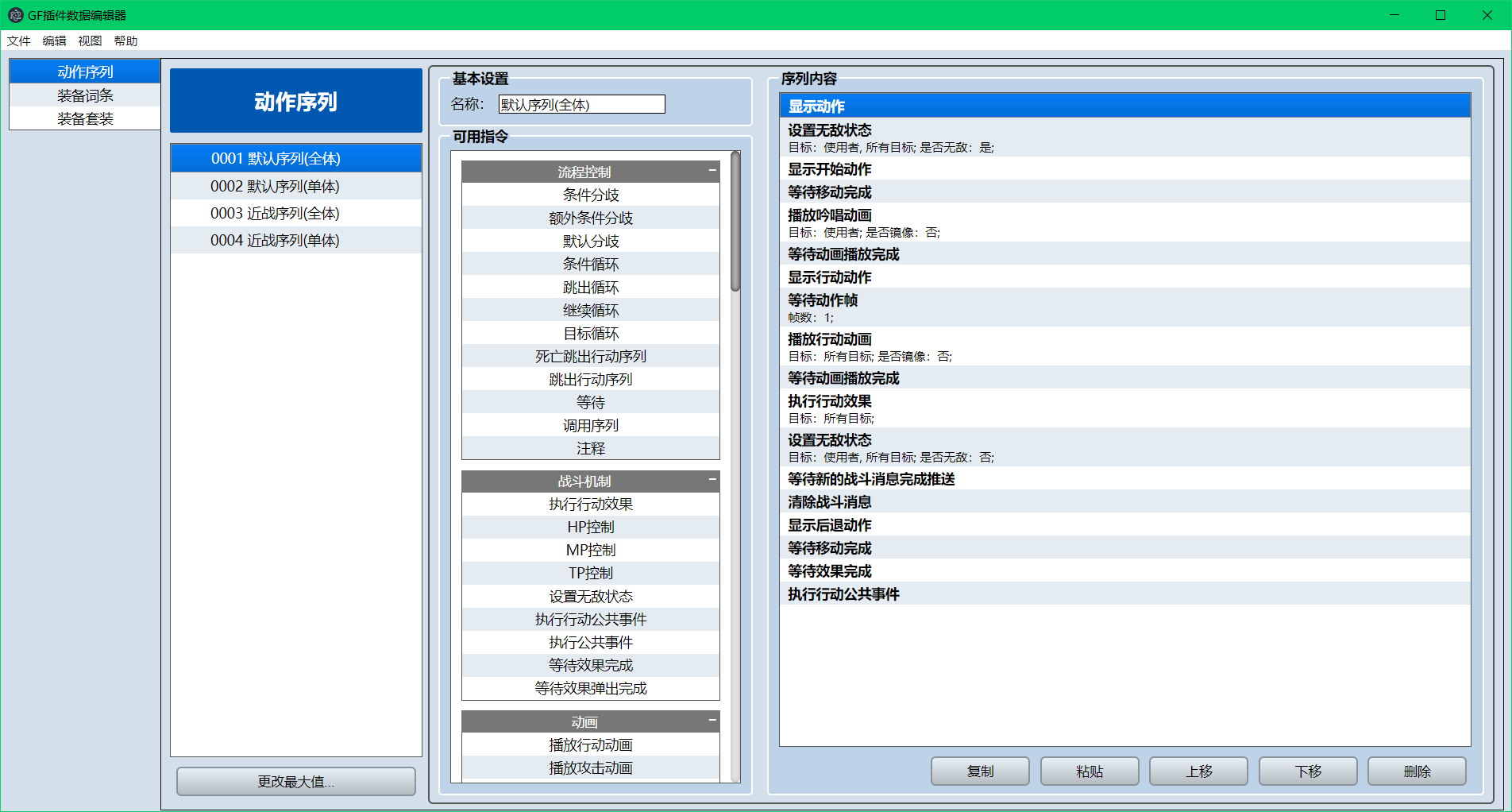Screen dimensions: 1512x812
Task: Choose the 注释 command
Action: point(591,448)
